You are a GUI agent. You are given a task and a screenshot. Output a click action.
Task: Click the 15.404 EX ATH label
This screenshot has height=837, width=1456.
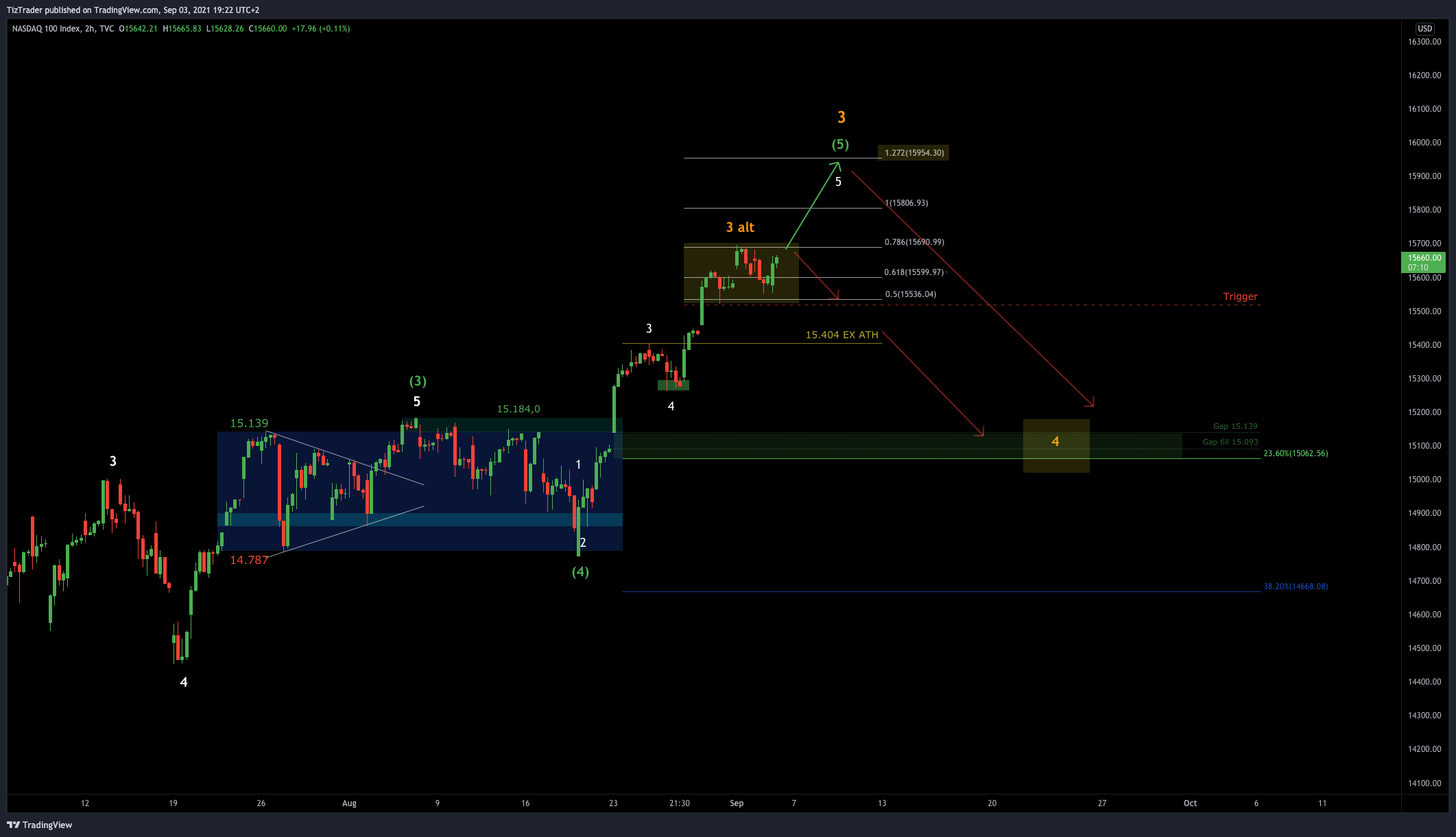842,335
